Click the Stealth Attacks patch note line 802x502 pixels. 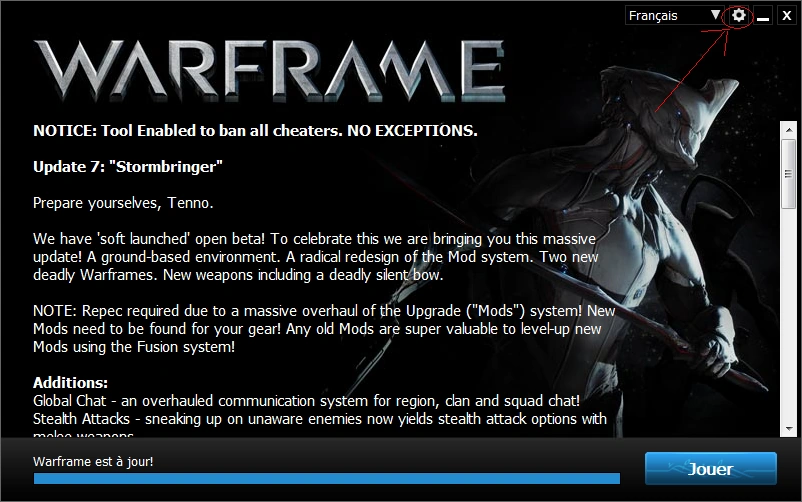[x=320, y=419]
